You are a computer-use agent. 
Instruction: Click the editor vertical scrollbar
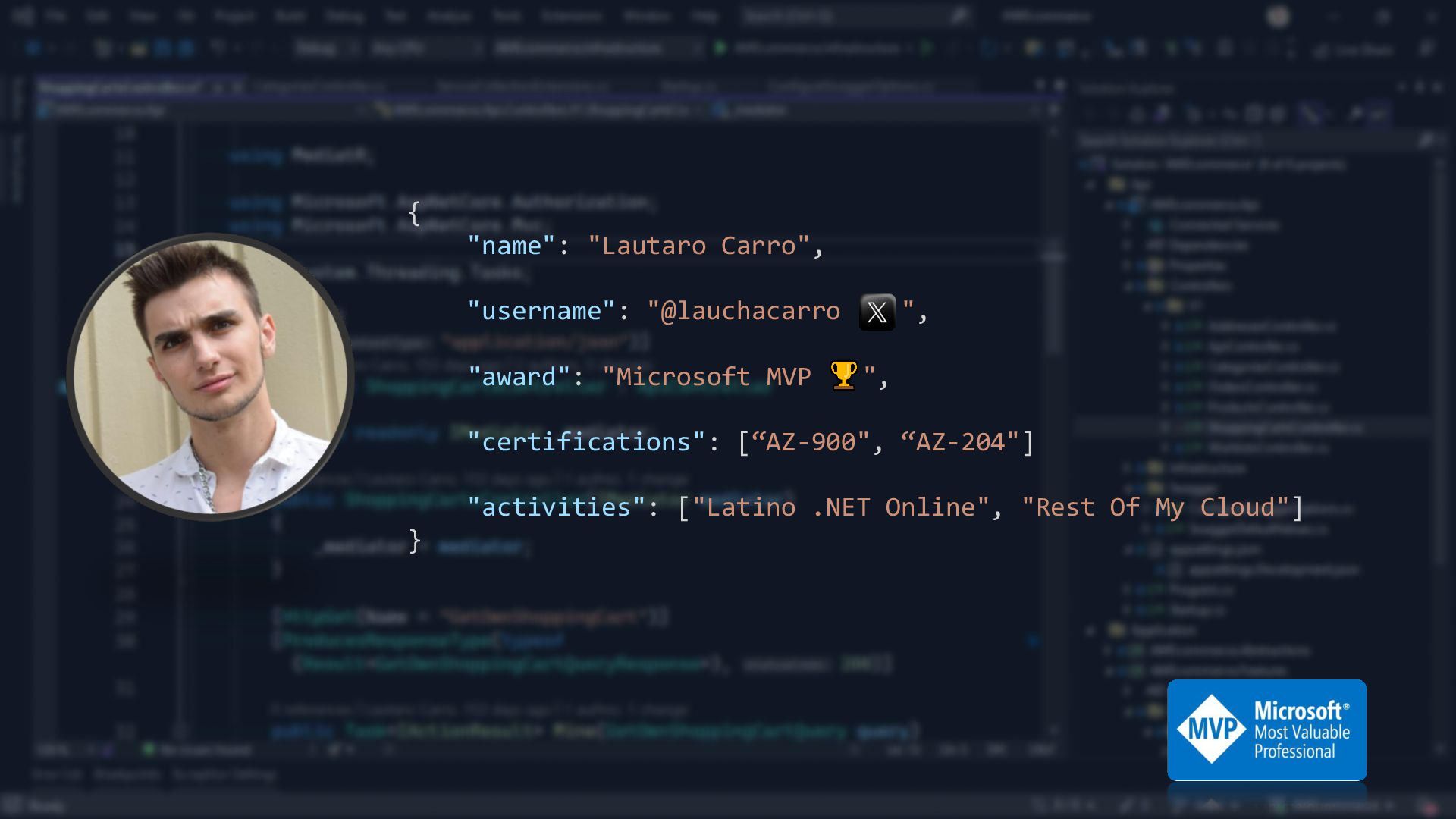(x=1053, y=303)
